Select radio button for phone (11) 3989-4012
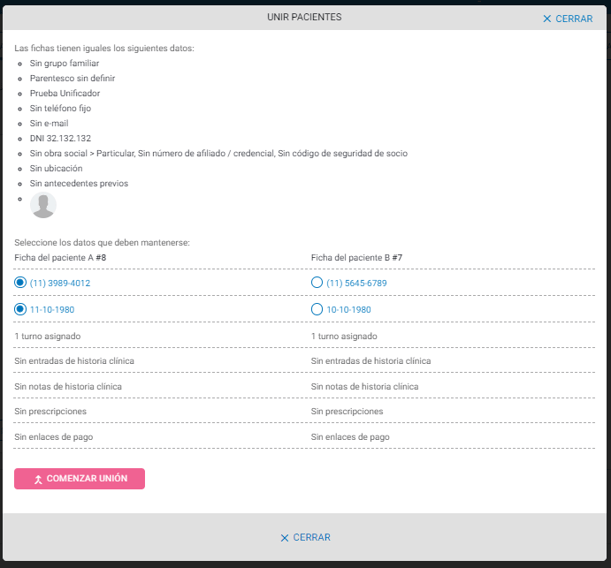This screenshot has width=611, height=568. [x=20, y=283]
